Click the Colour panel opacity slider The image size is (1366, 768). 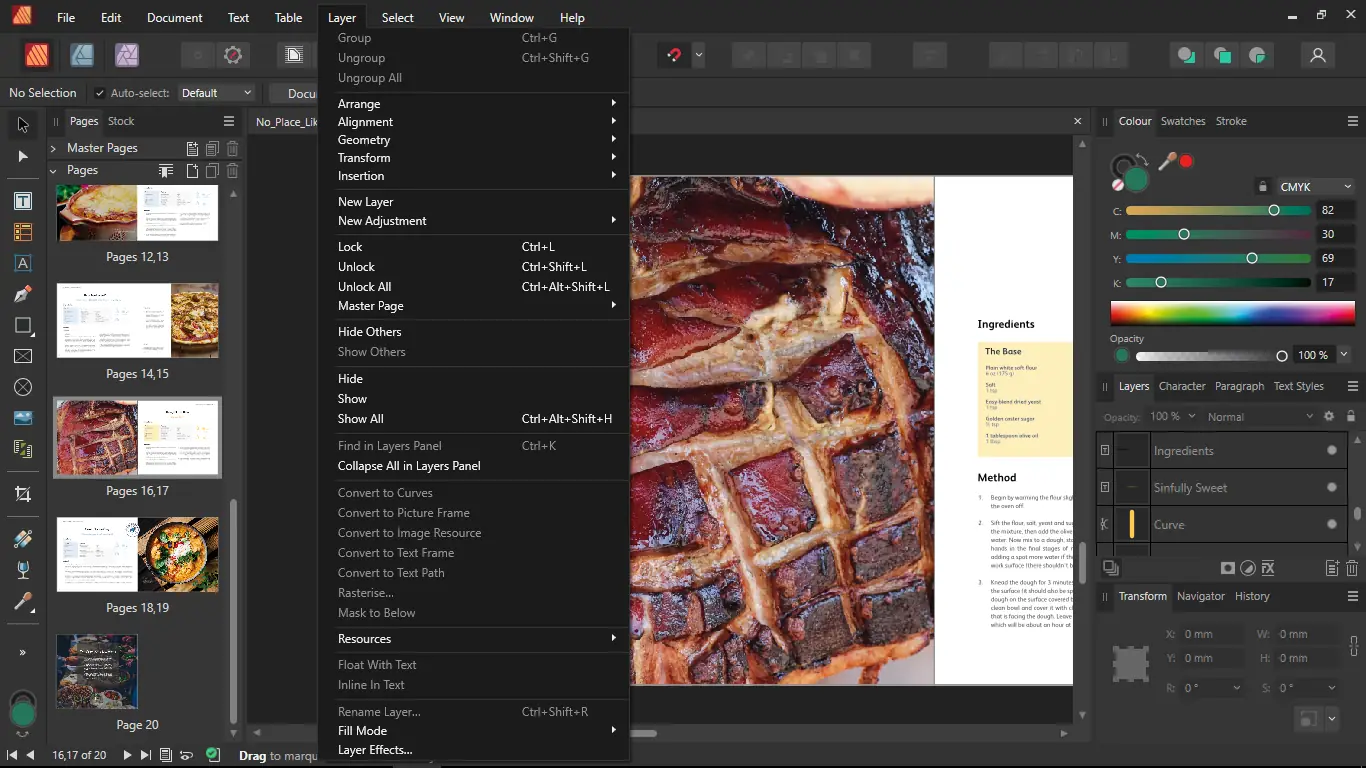click(x=1211, y=356)
